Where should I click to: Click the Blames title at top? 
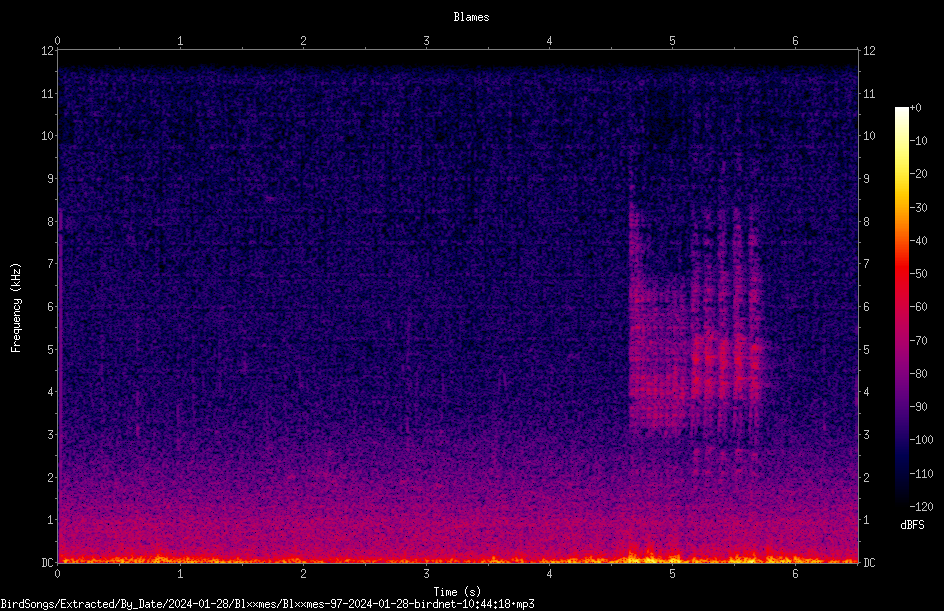click(x=471, y=17)
